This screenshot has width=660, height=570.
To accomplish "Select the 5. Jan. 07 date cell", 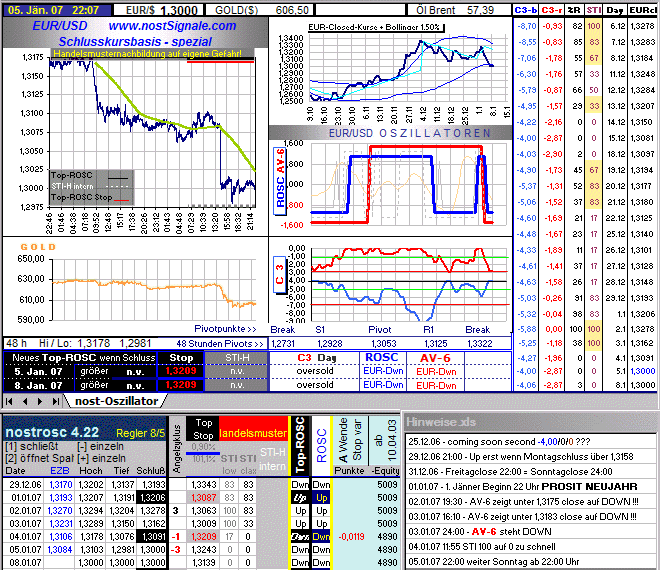I will 38,372.
